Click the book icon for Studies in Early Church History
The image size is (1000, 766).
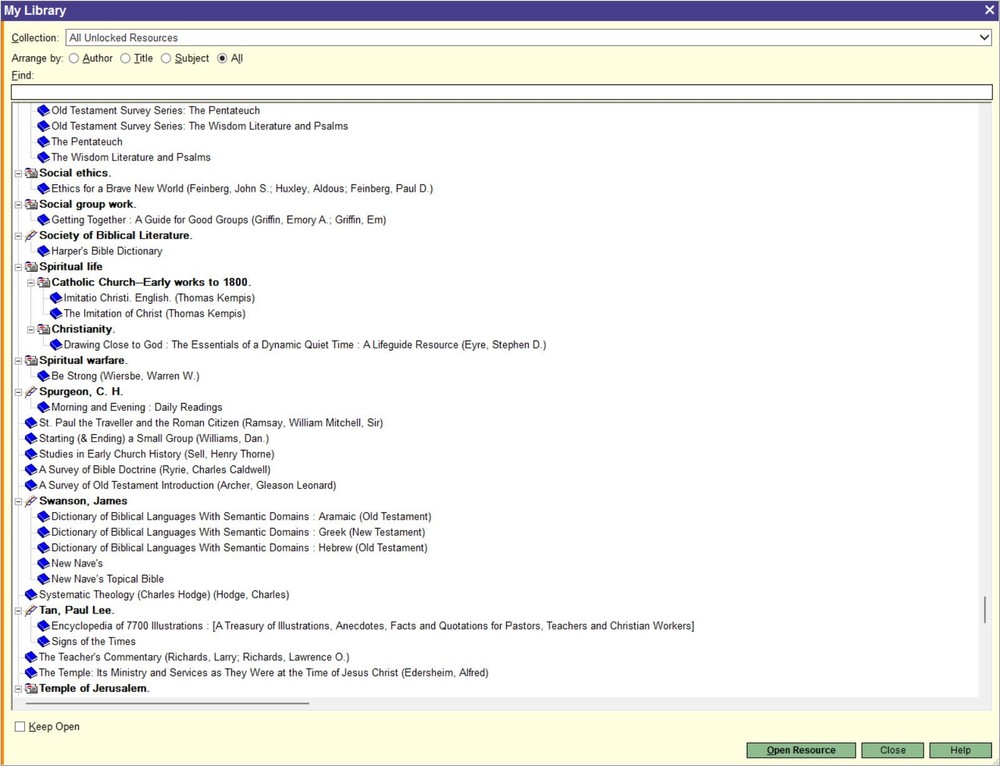pos(31,454)
